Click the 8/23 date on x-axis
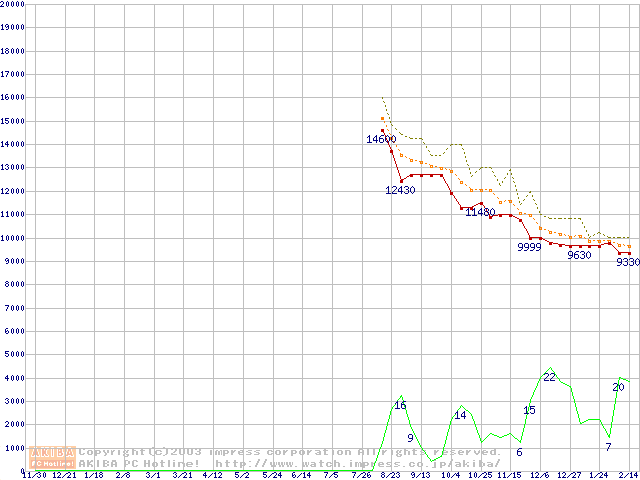Viewport: 640px width, 480px height. [390, 475]
